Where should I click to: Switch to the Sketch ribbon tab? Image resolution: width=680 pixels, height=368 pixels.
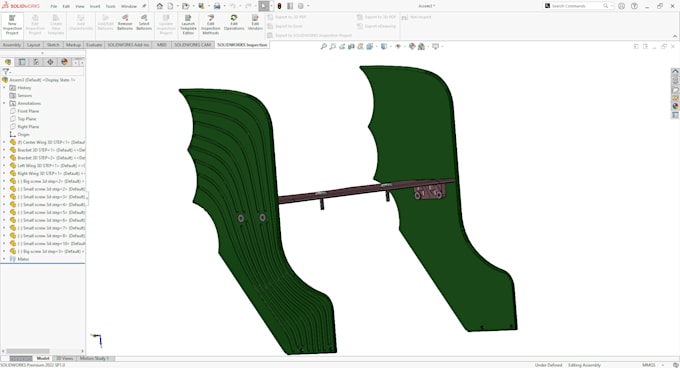[x=53, y=45]
